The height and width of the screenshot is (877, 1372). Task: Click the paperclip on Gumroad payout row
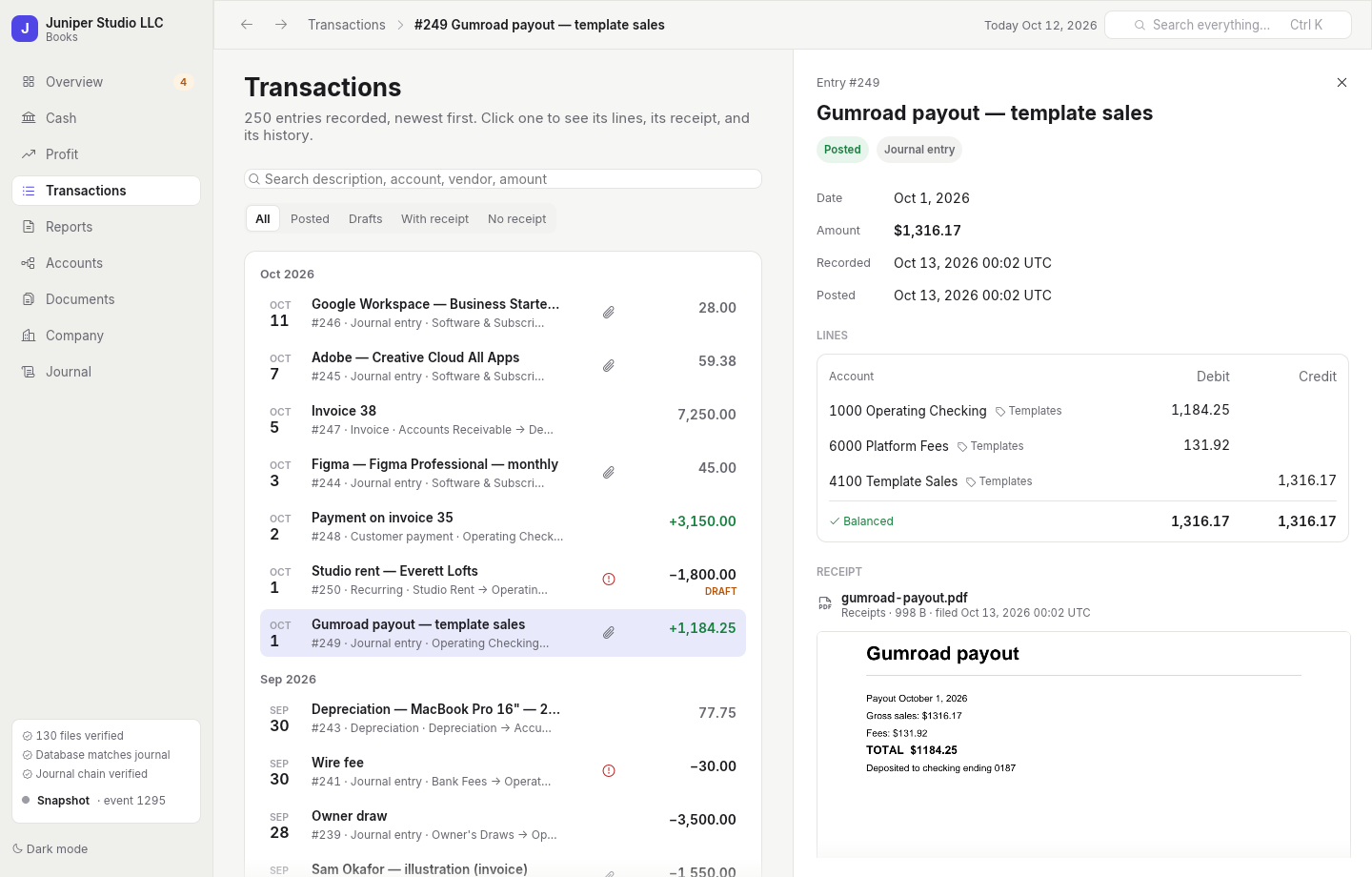(x=609, y=633)
